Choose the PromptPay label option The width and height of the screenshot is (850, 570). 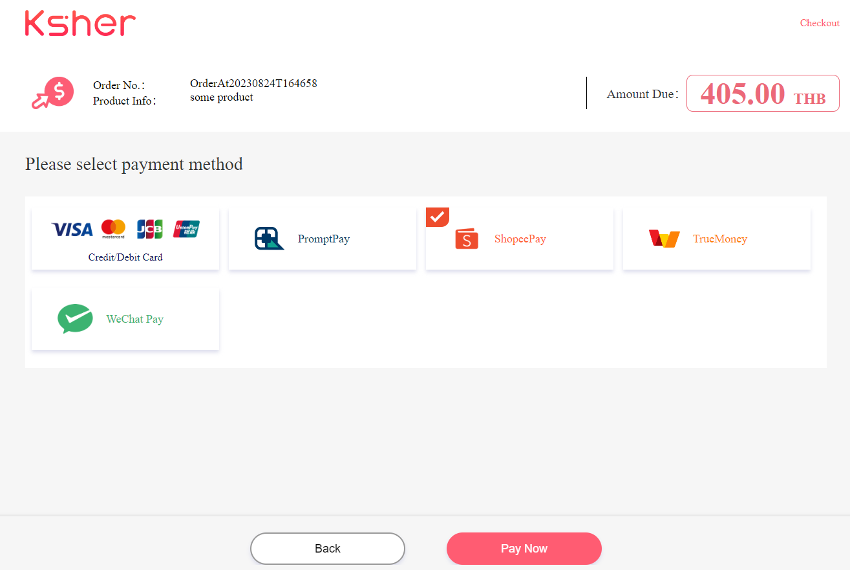[x=324, y=239]
